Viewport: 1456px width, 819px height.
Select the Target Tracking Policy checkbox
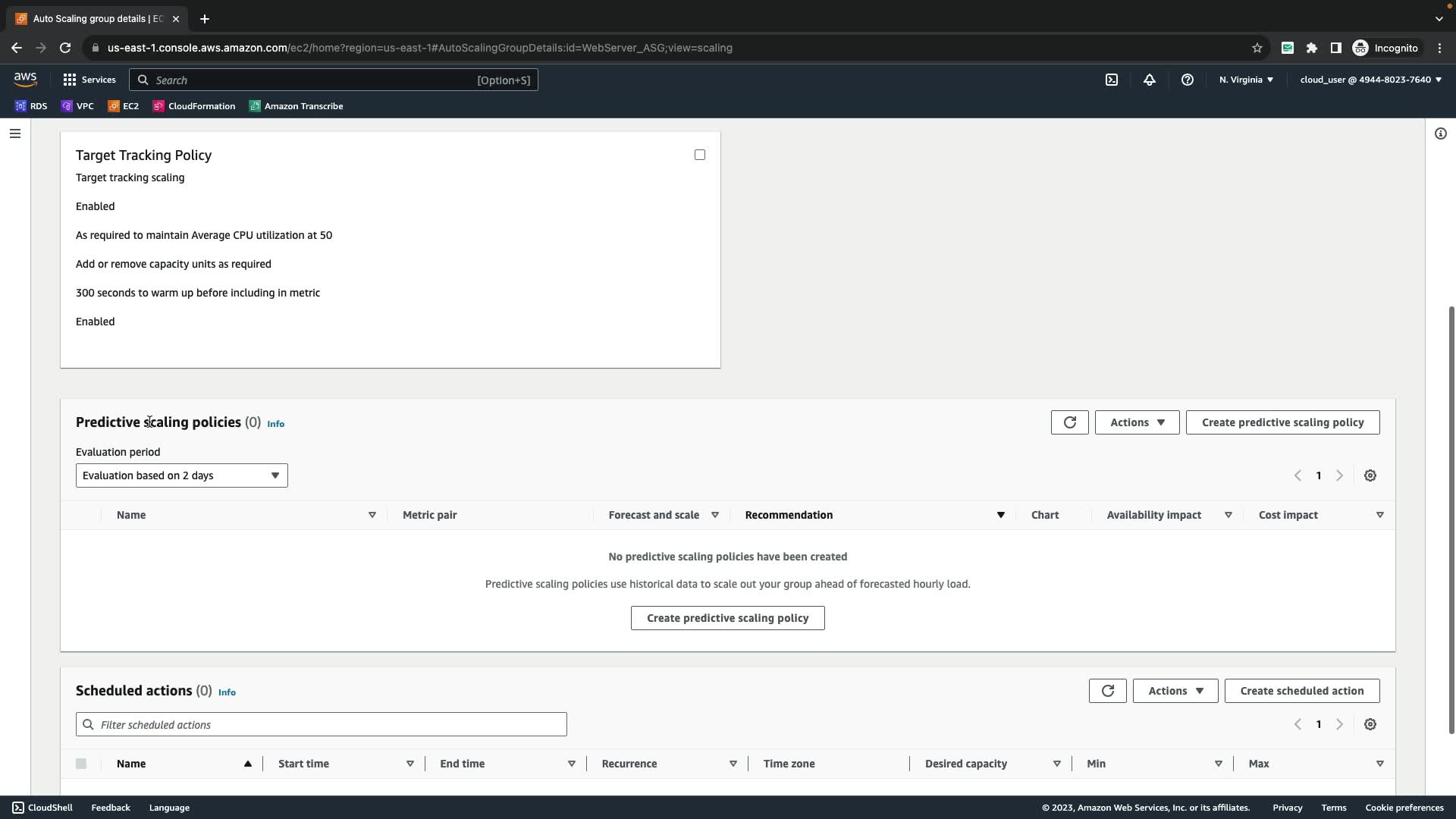(x=699, y=155)
